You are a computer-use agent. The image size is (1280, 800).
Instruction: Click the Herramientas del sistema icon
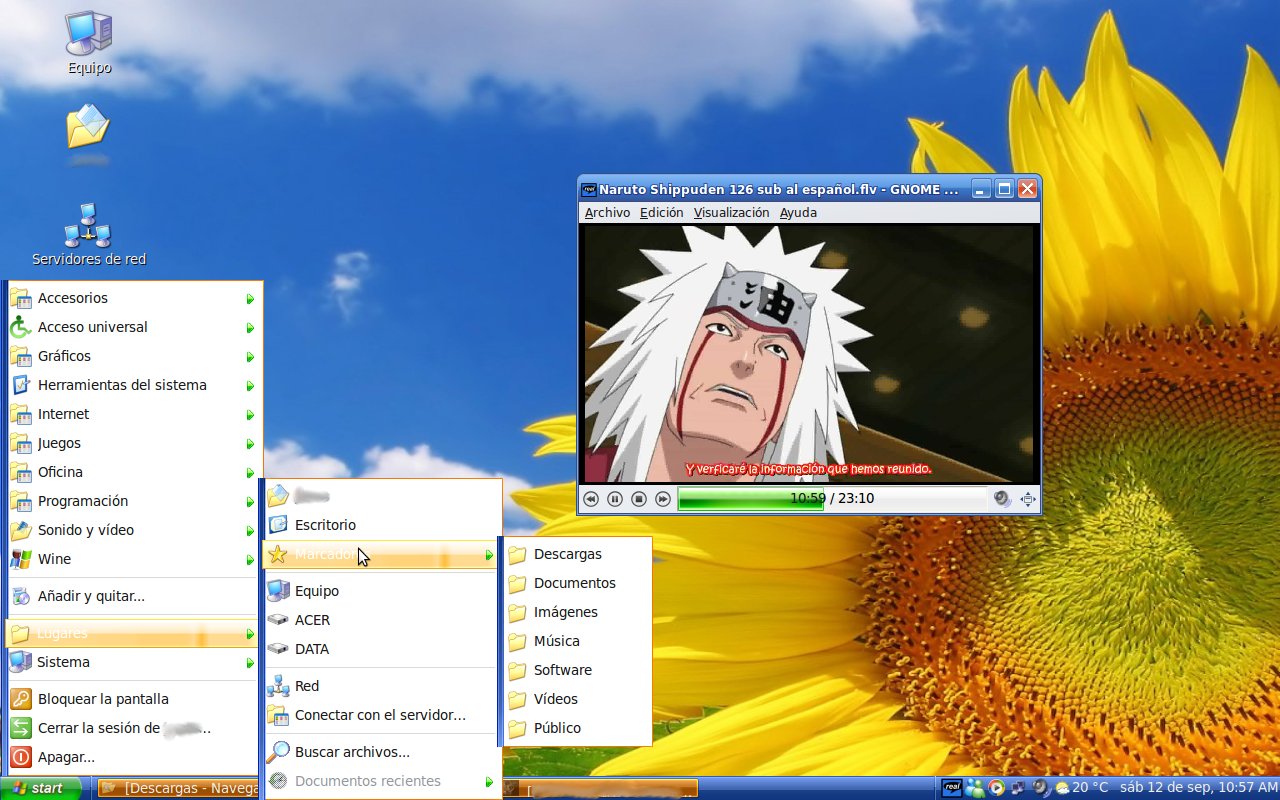point(20,385)
